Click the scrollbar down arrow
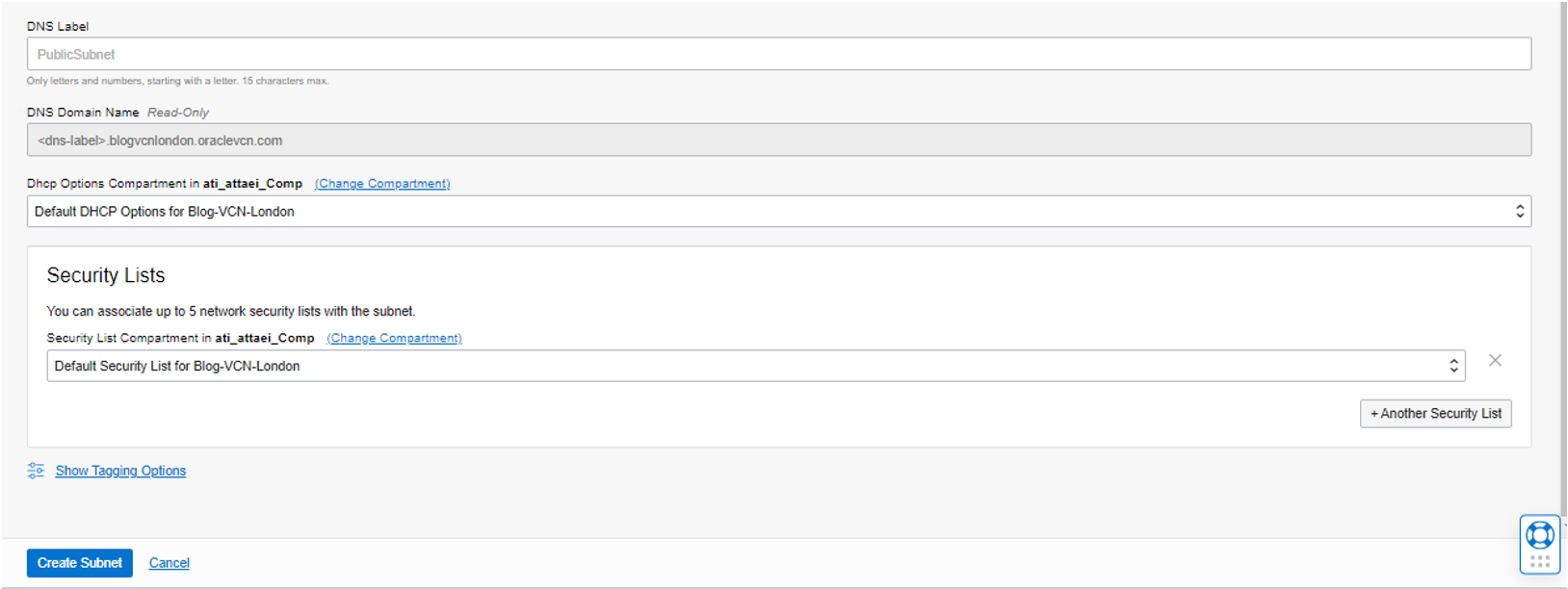Image resolution: width=1568 pixels, height=589 pixels. click(x=1563, y=525)
